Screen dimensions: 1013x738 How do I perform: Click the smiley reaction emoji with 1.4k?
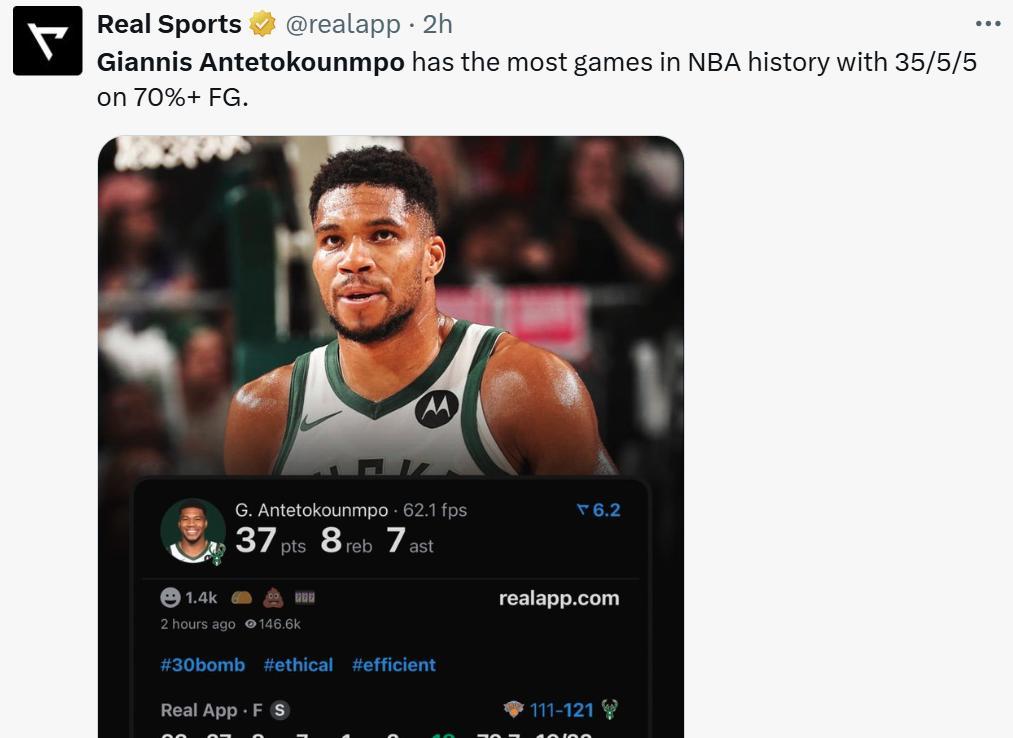171,597
